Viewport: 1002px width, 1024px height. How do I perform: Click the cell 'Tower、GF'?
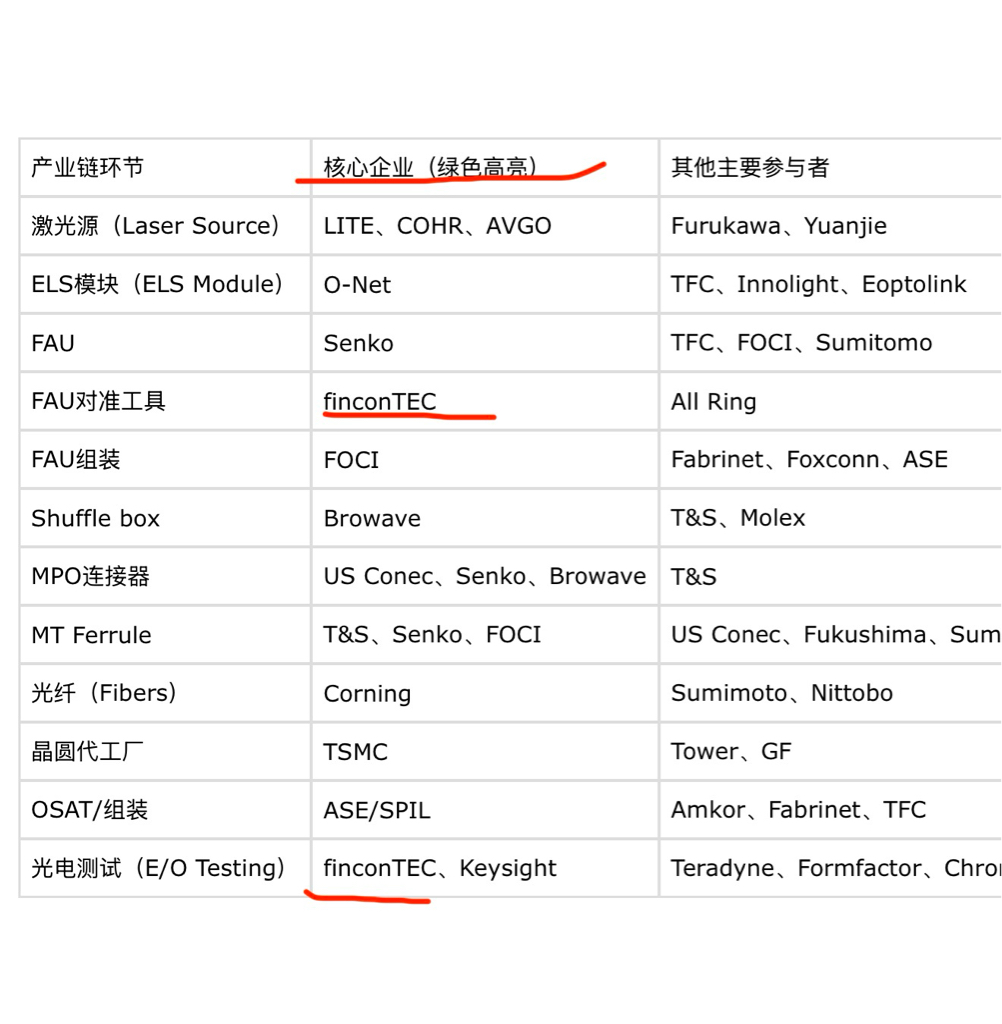[x=831, y=751]
